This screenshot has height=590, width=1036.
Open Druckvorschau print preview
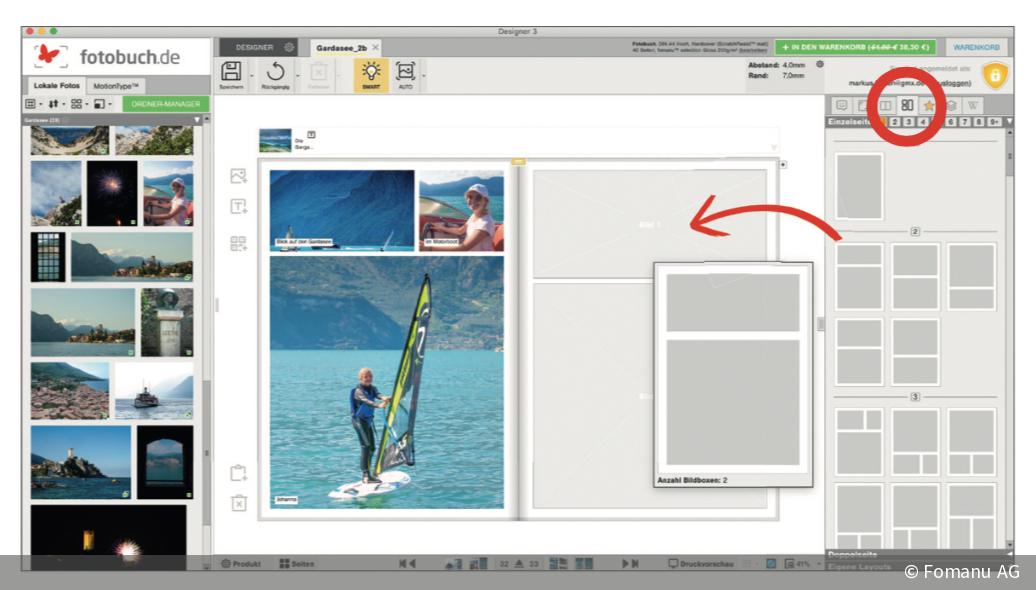700,564
